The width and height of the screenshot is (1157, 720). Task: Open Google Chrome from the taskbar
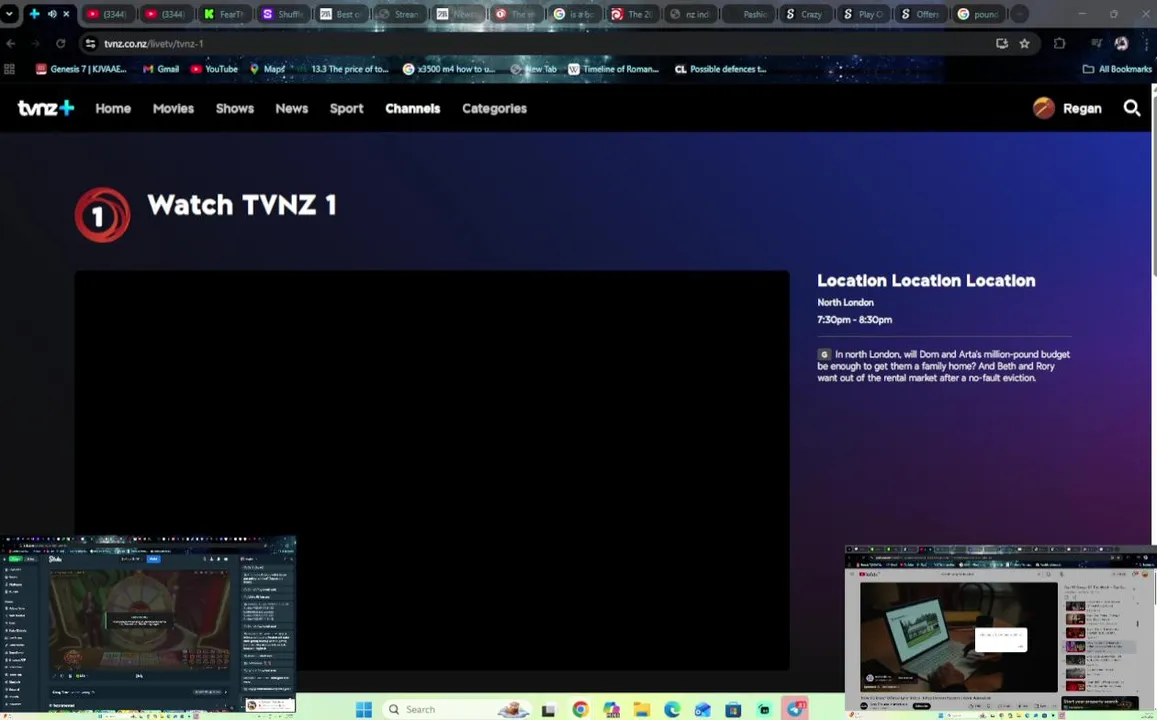(581, 710)
